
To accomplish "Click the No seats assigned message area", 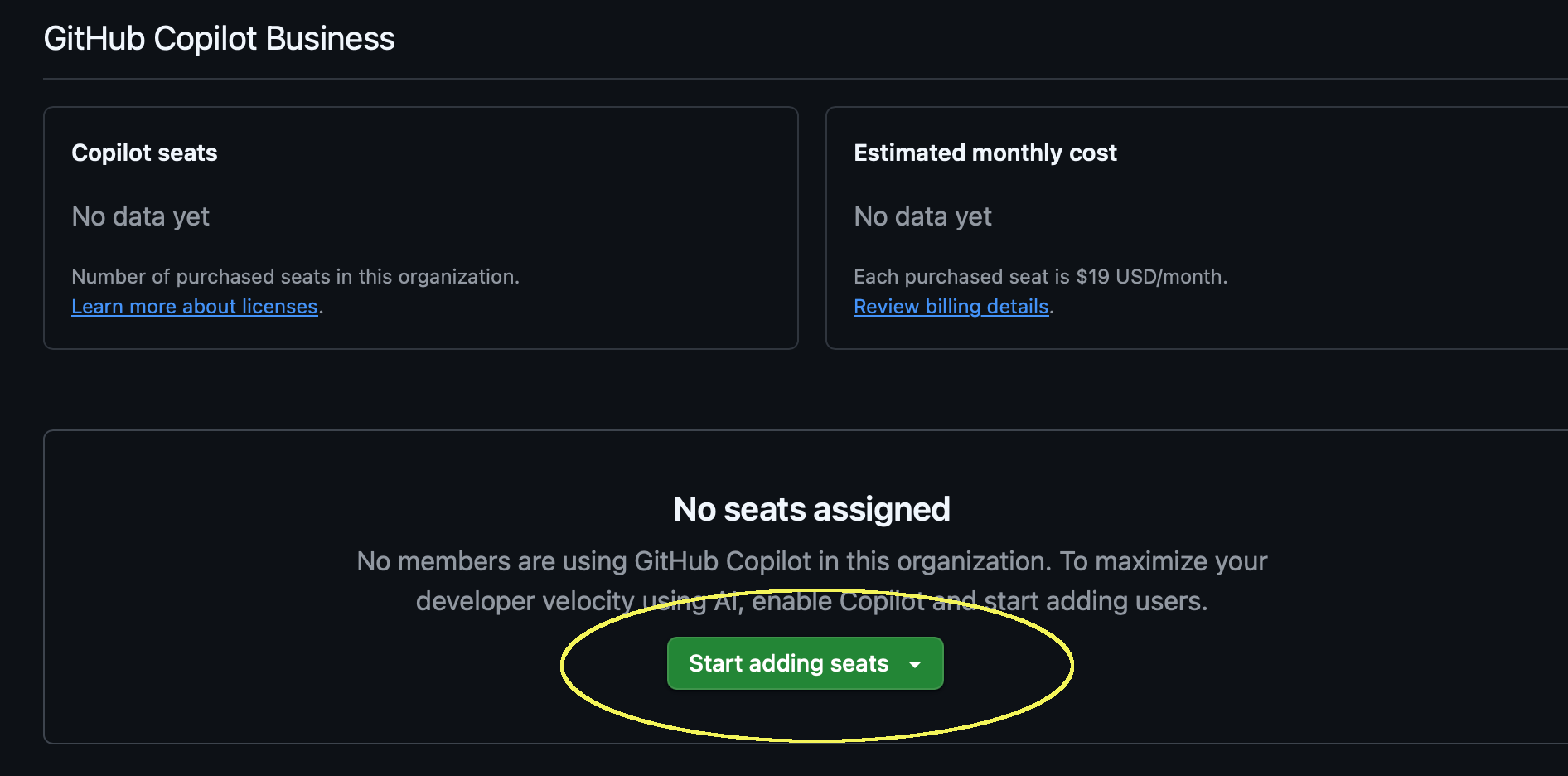I will coord(811,509).
